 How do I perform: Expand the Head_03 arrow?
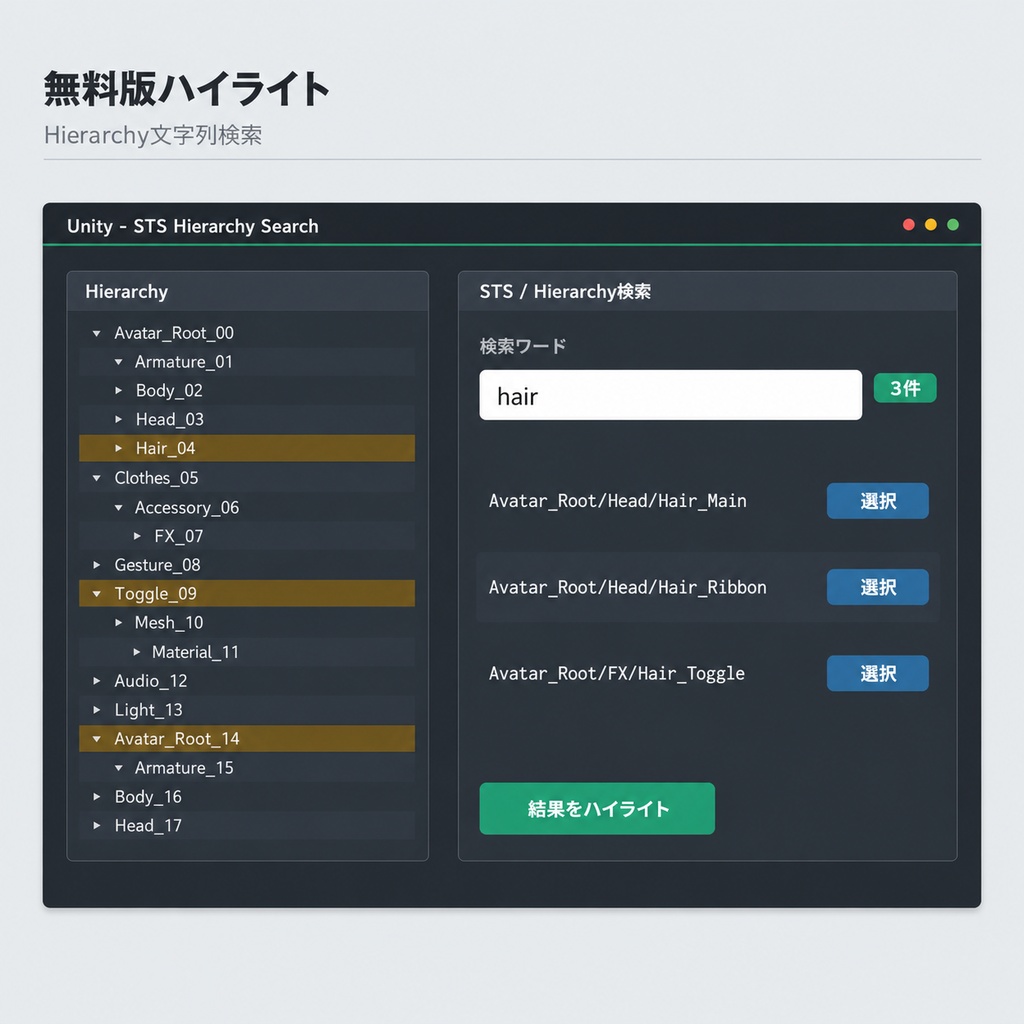coord(118,419)
